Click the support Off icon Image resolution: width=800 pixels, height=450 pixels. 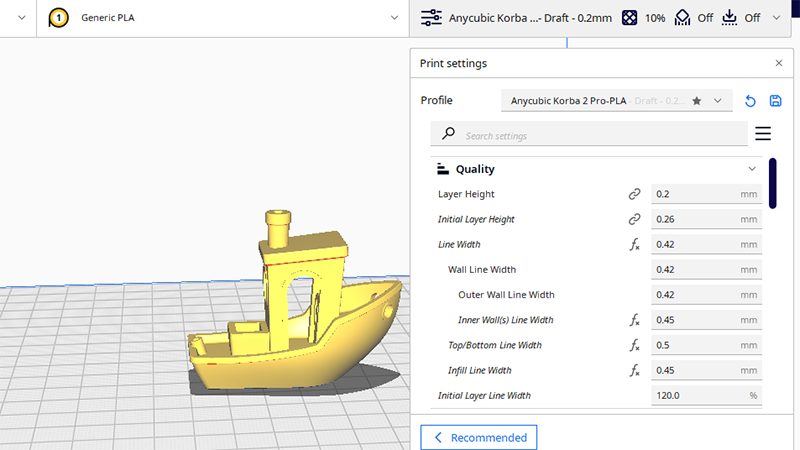tap(684, 18)
